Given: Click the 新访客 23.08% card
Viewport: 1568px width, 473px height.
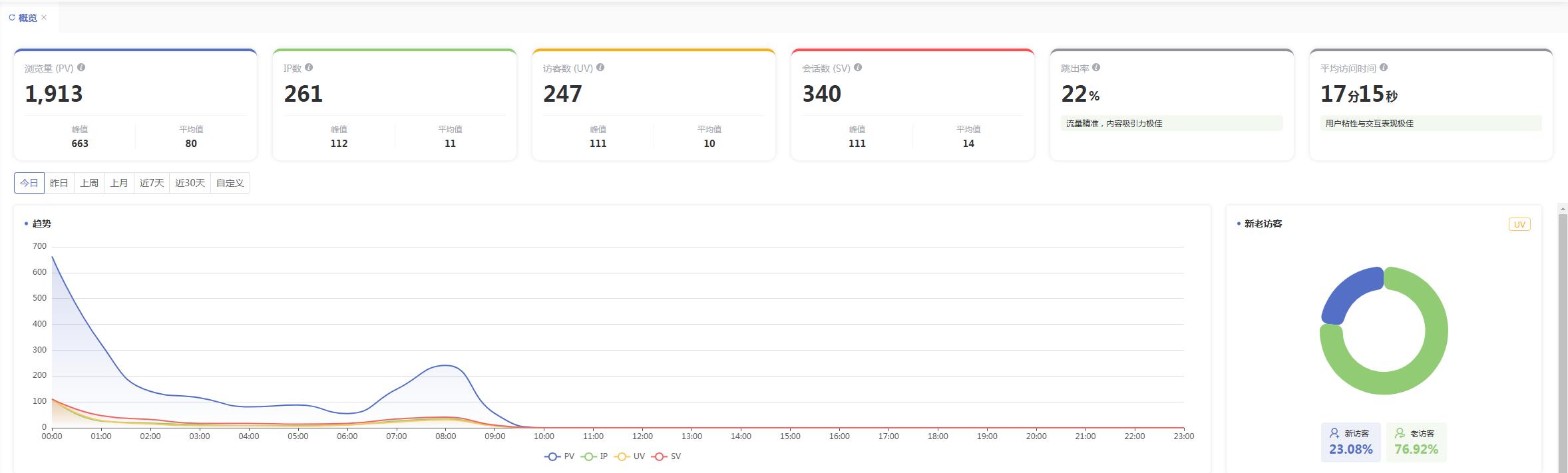Looking at the screenshot, I should pyautogui.click(x=1351, y=442).
